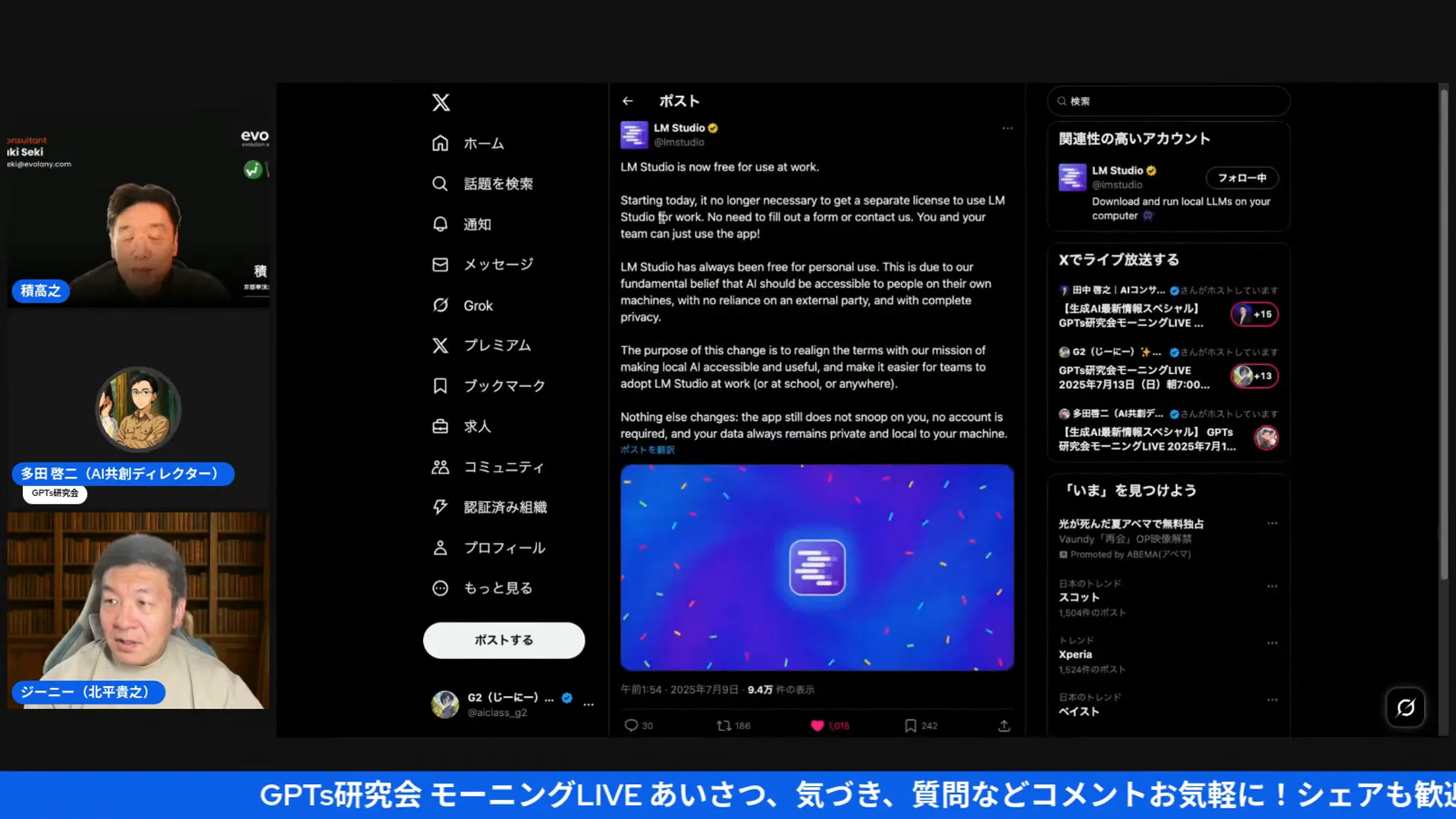1456x819 pixels.
Task: Open account switcher dots beside G2
Action: pyautogui.click(x=588, y=704)
